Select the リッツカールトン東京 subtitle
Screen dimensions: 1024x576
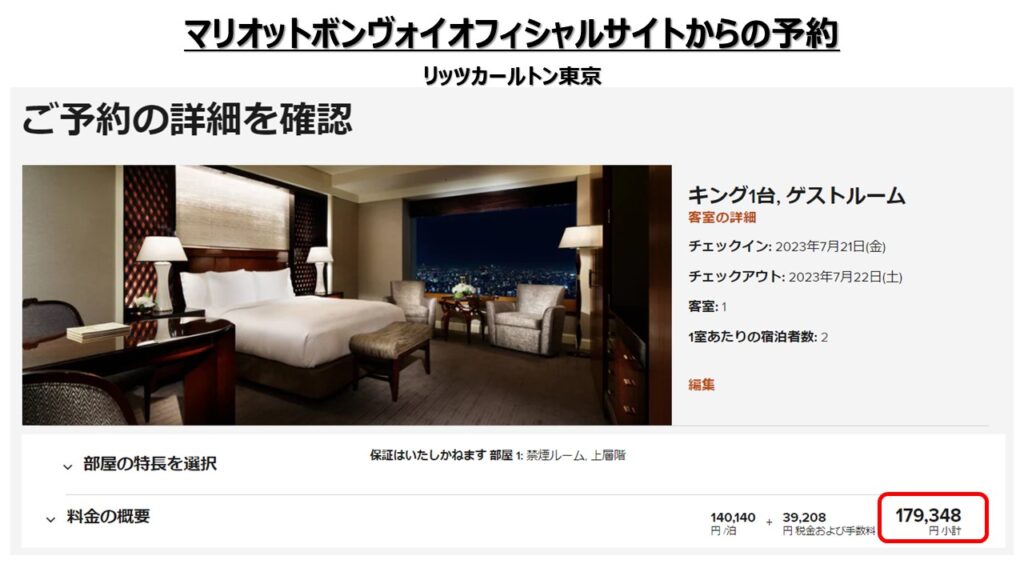(511, 76)
